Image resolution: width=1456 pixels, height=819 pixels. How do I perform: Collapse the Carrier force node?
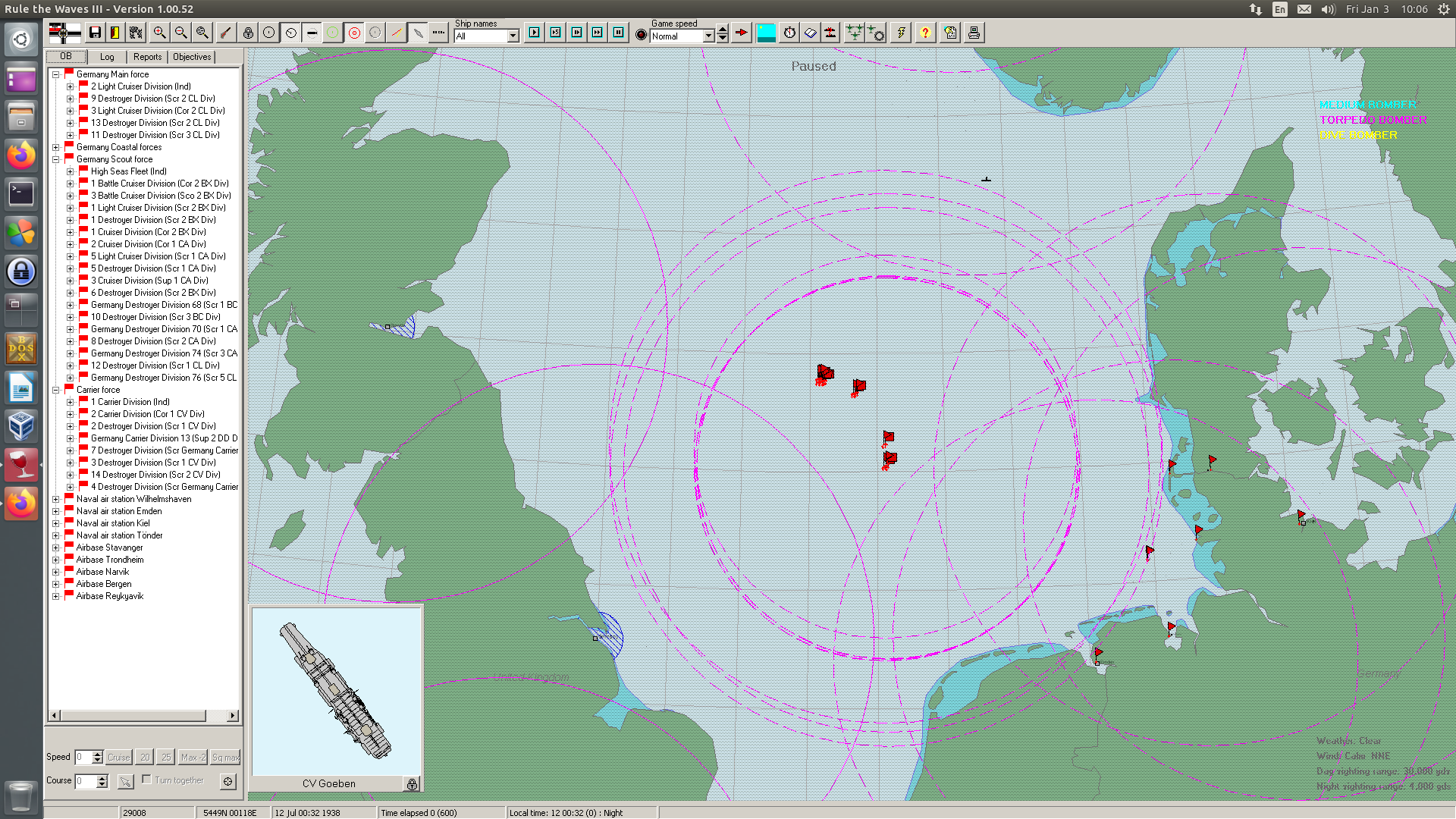coord(55,390)
